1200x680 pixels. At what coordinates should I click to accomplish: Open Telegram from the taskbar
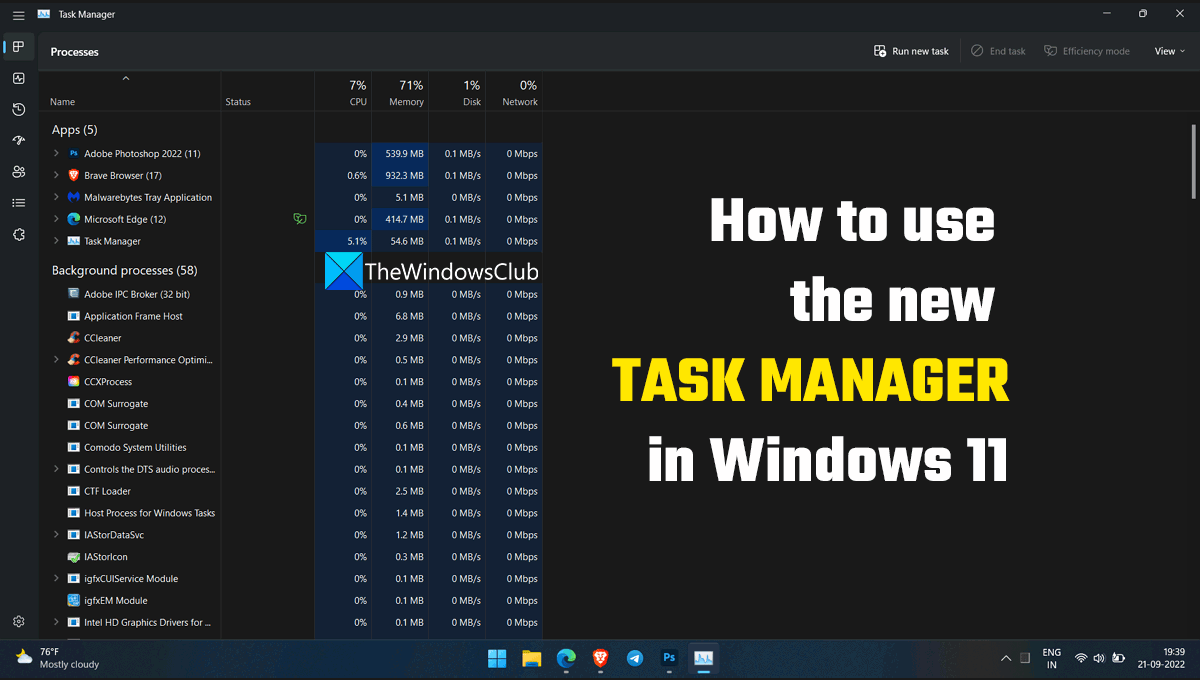[634, 658]
